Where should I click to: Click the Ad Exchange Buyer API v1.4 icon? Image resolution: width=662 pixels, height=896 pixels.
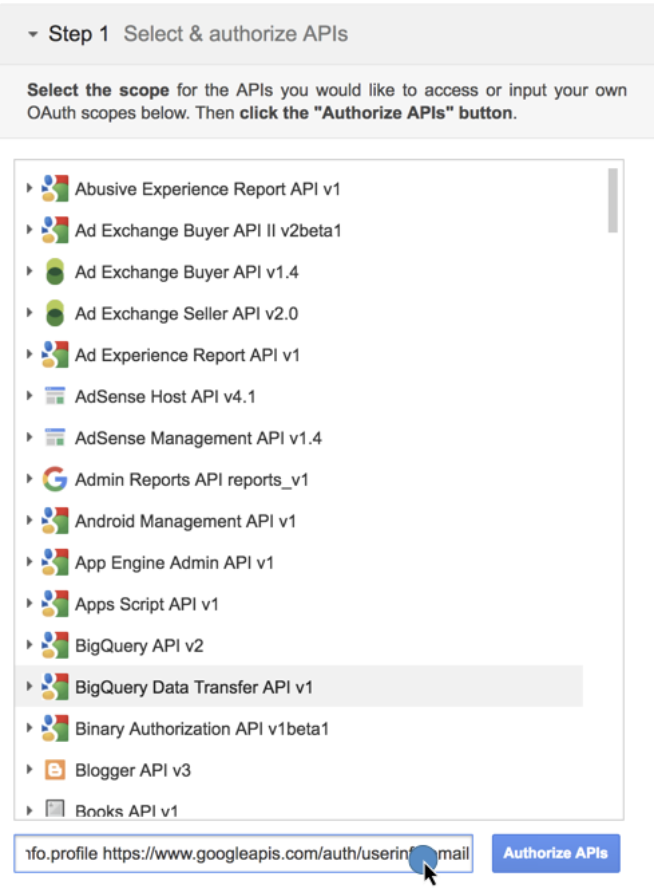point(55,272)
